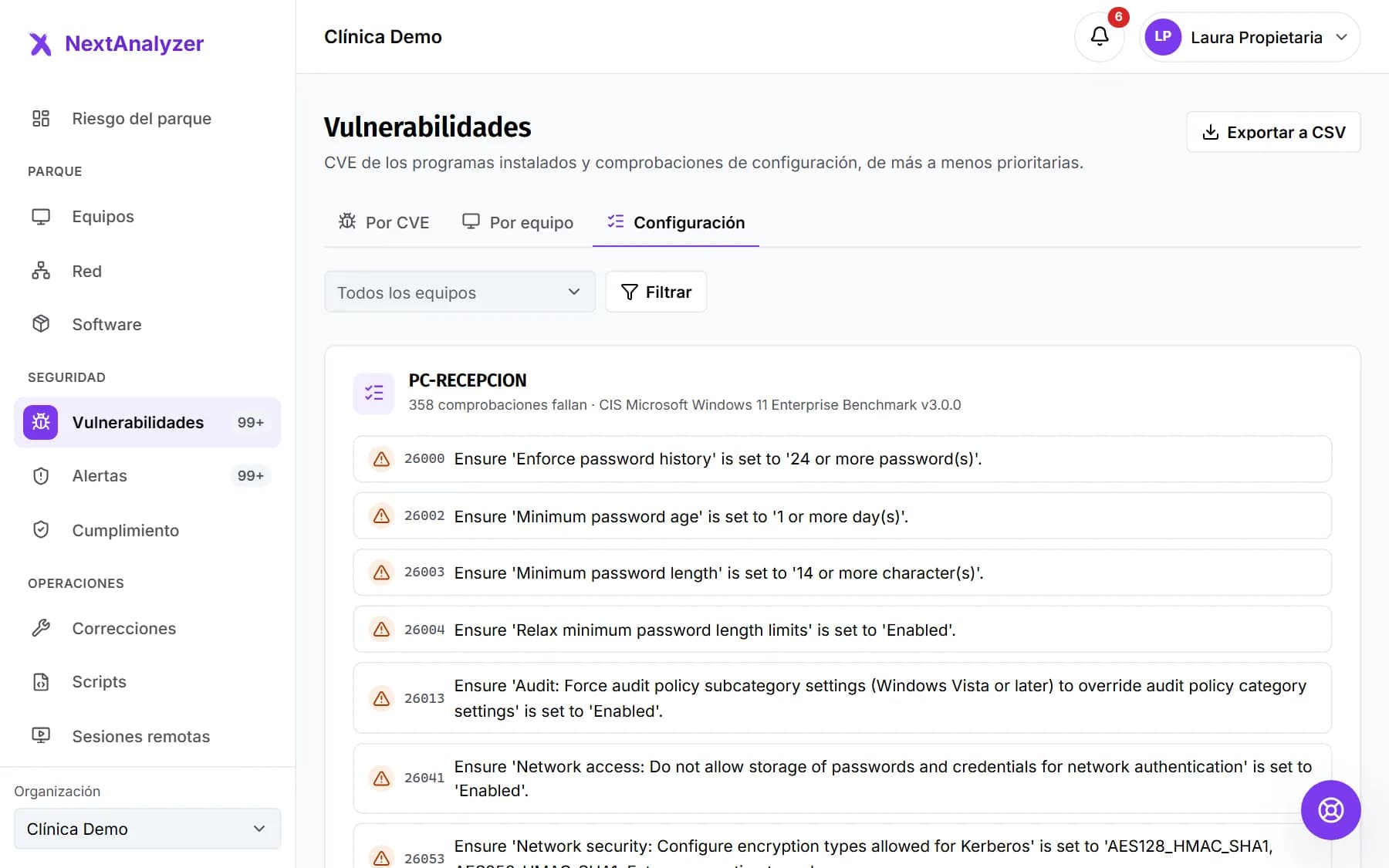Open check 26053 Kerberos encryption types
Viewport: 1389px width, 868px height.
tap(842, 847)
